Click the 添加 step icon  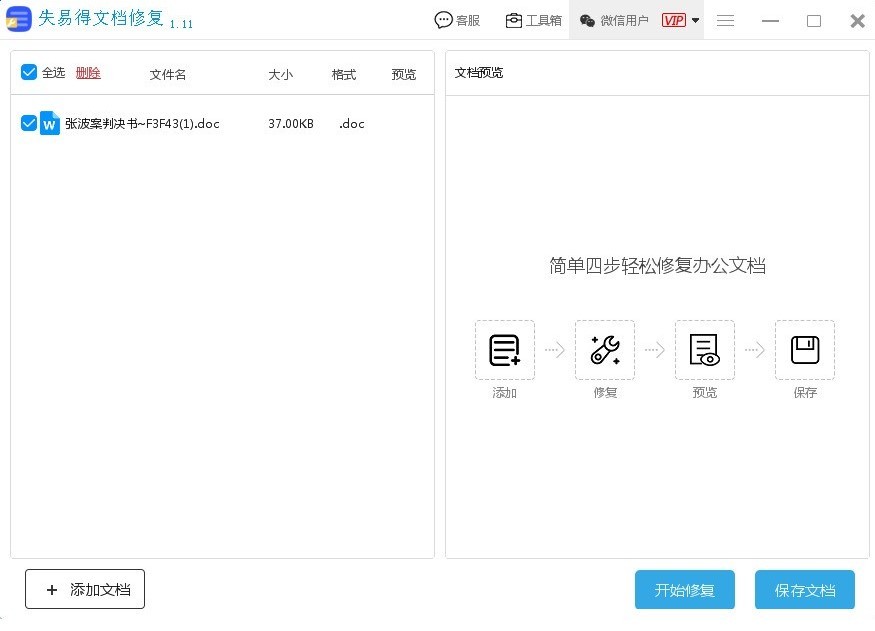tap(504, 350)
